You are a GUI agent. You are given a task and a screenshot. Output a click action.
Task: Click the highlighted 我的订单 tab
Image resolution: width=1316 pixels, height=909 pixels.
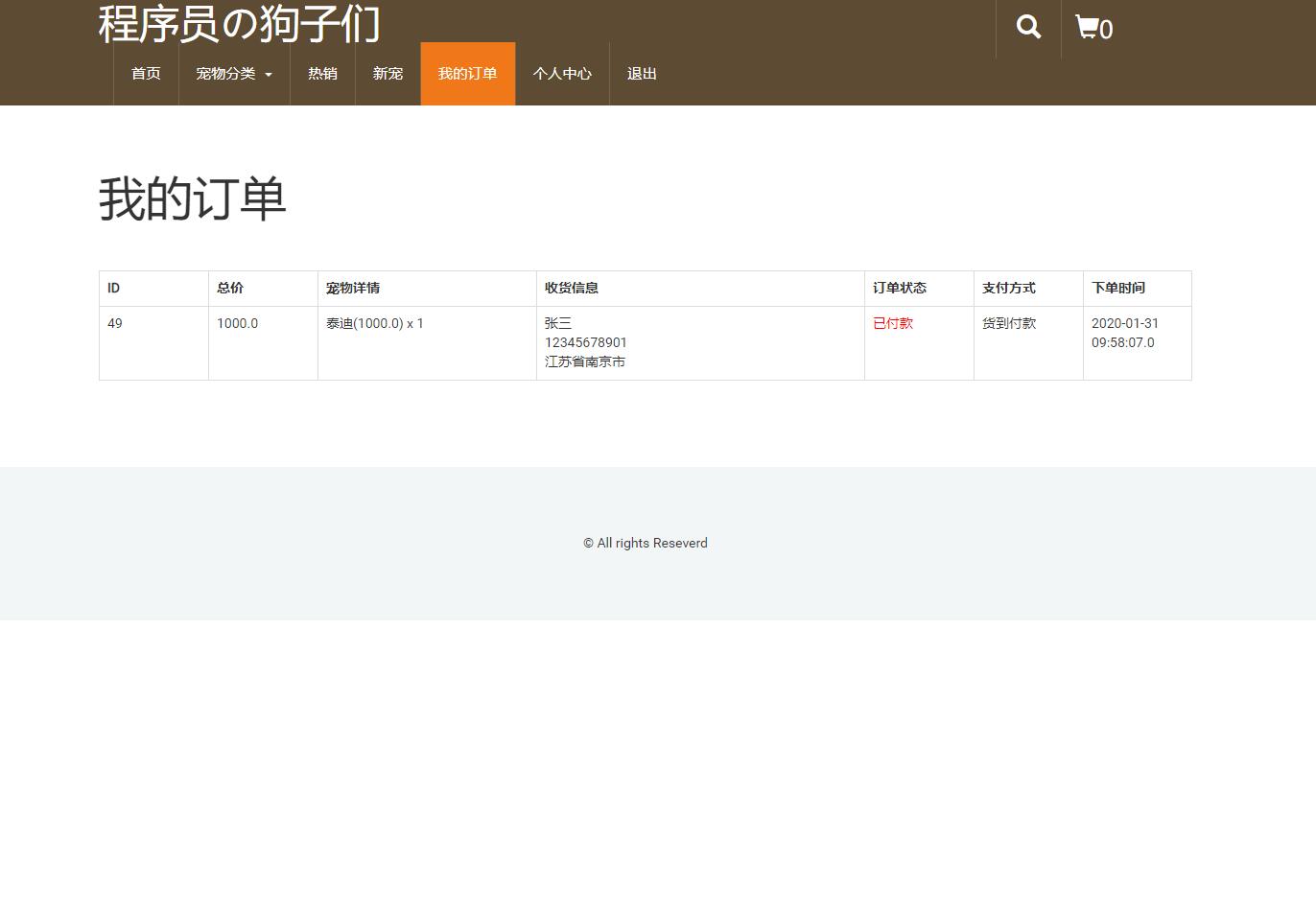tap(467, 73)
